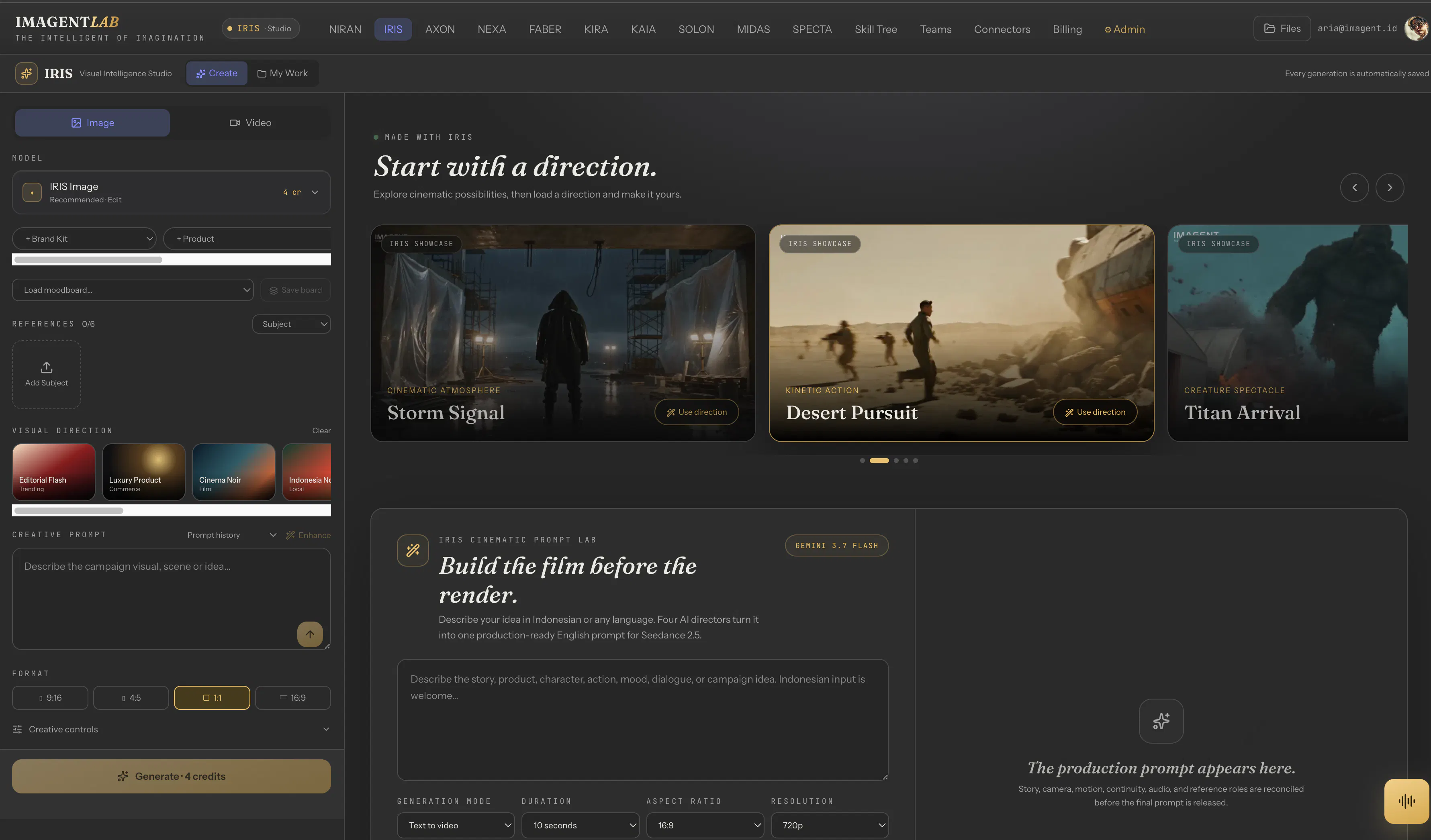Use direction on Desert Pursuit card
The height and width of the screenshot is (840, 1431).
click(x=1095, y=412)
